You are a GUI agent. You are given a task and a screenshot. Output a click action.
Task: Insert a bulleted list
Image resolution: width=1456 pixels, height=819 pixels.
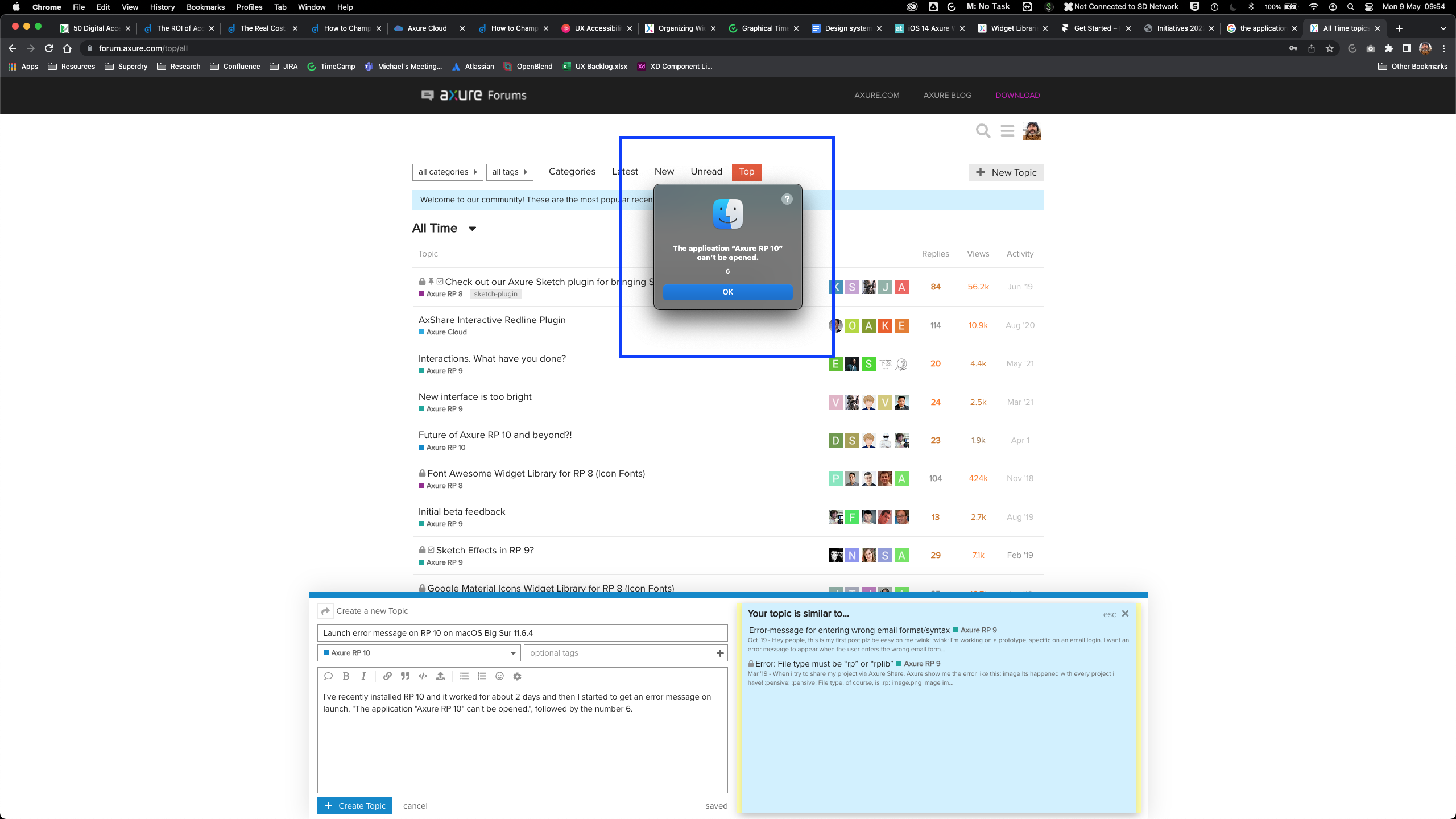(x=464, y=676)
